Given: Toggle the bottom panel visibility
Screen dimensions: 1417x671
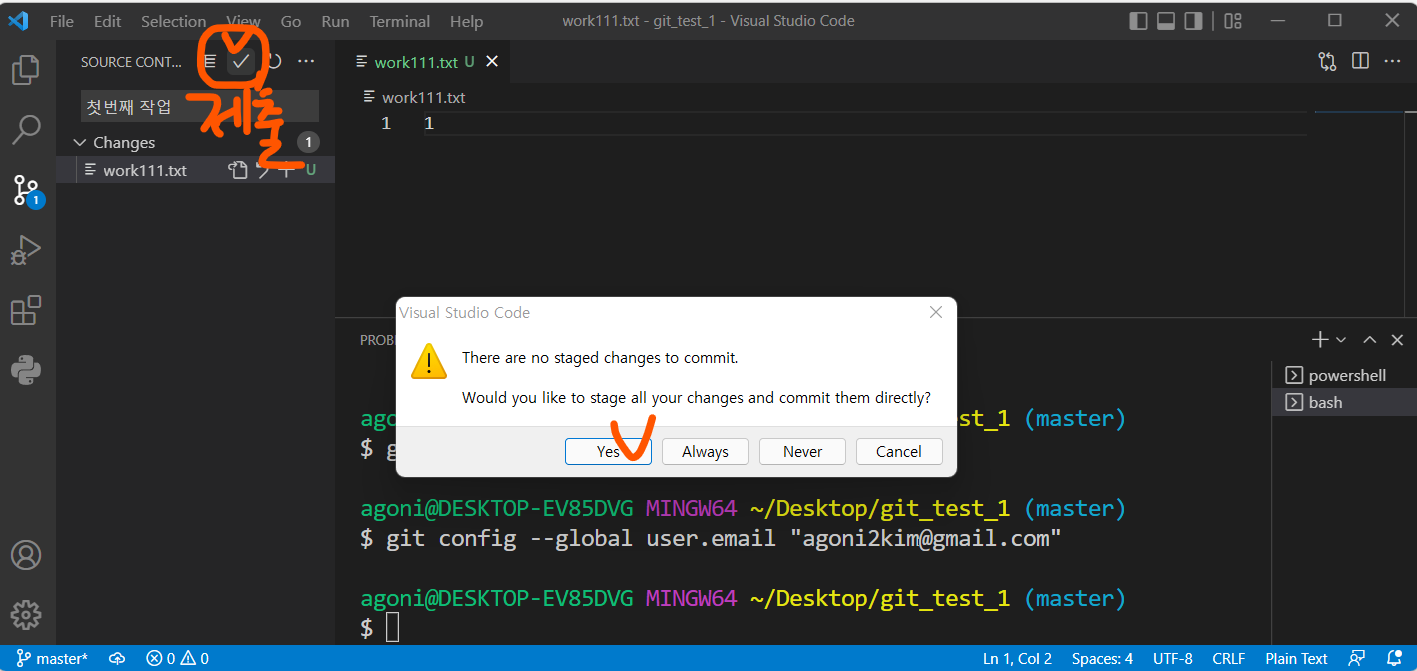Looking at the screenshot, I should tap(1165, 21).
